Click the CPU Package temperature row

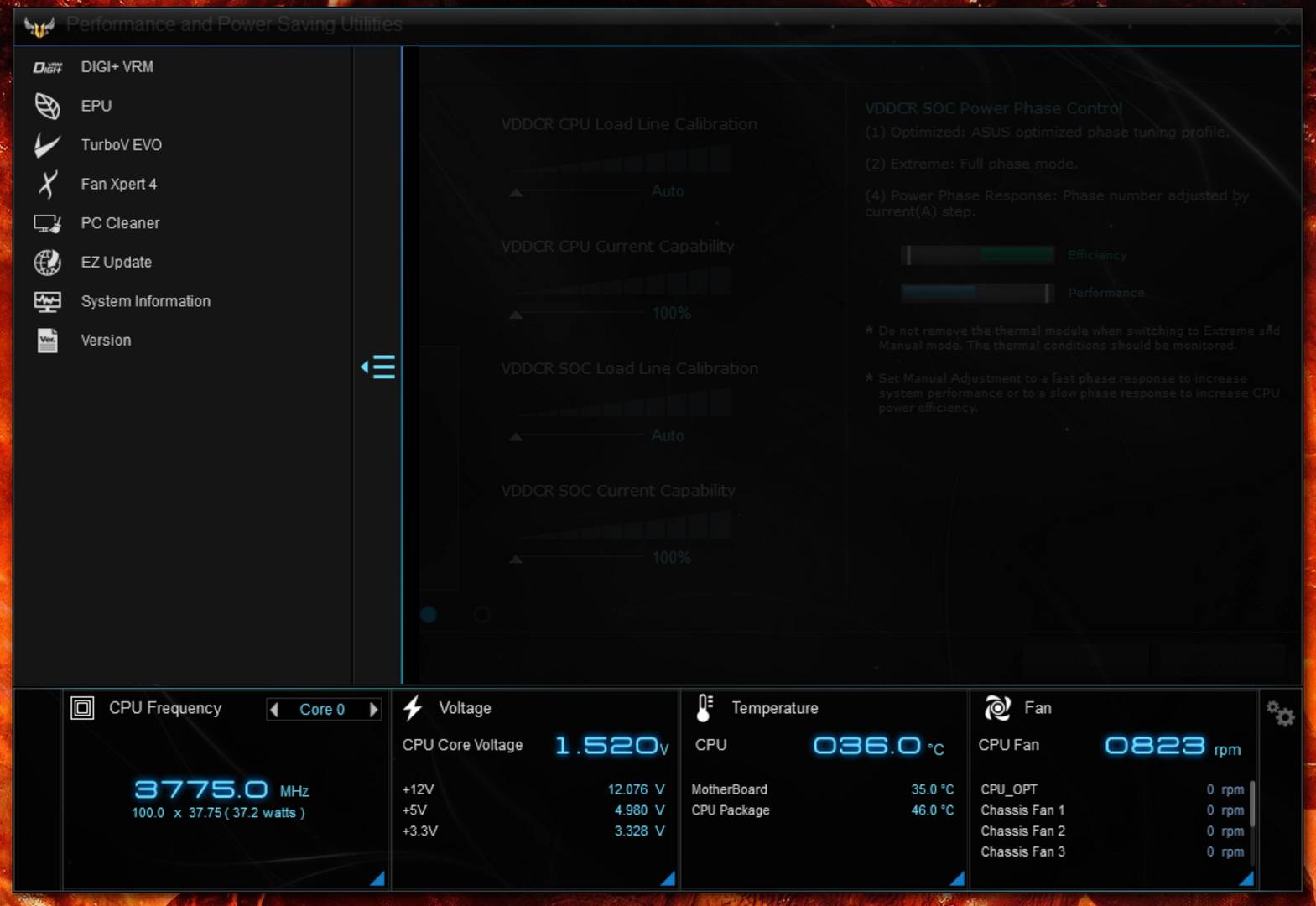point(823,810)
